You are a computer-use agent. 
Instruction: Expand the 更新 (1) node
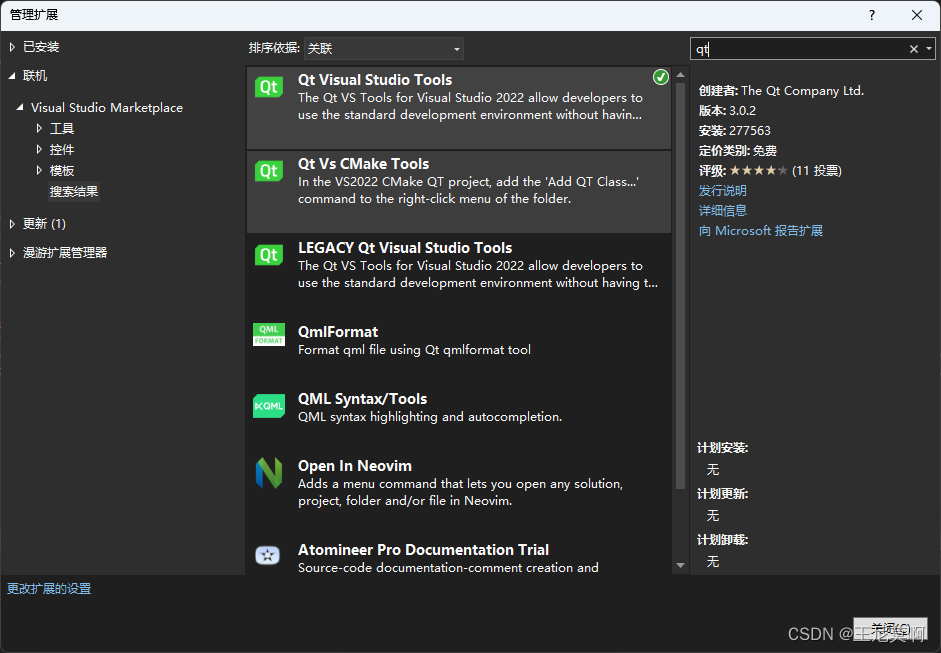point(12,224)
